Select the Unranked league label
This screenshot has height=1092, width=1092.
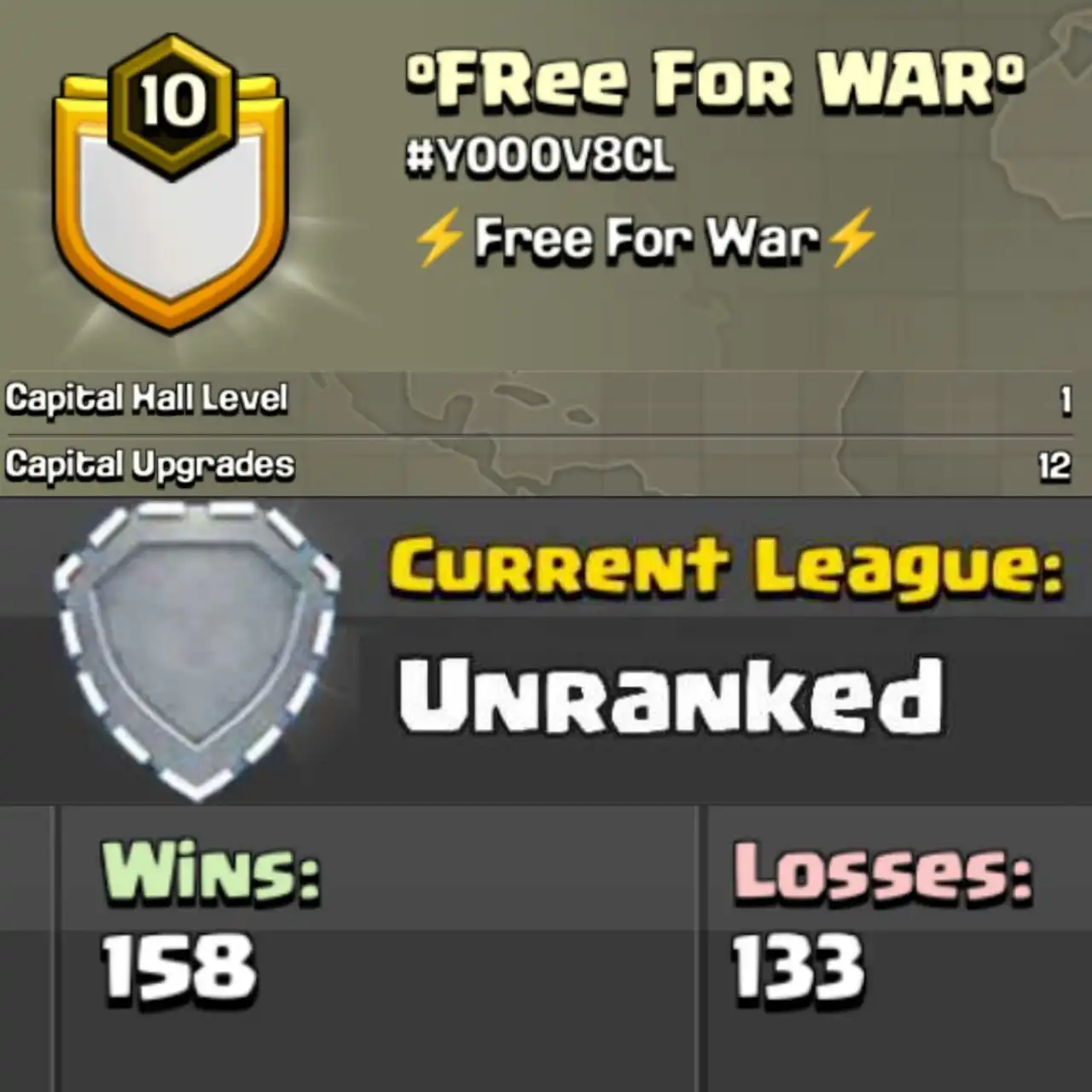pyautogui.click(x=672, y=695)
